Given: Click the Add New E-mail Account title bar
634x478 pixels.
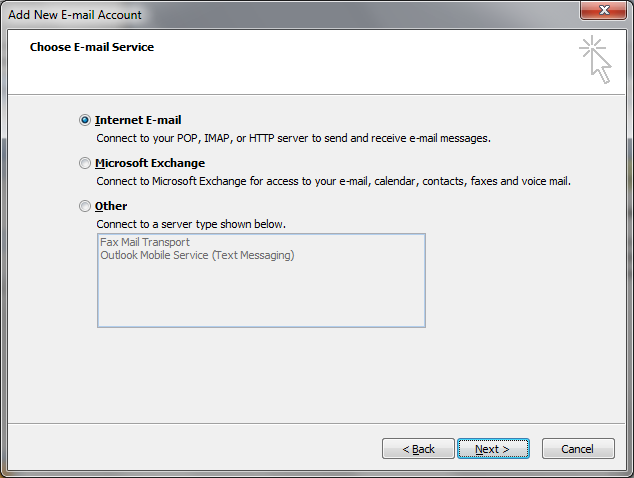Looking at the screenshot, I should pos(250,14).
